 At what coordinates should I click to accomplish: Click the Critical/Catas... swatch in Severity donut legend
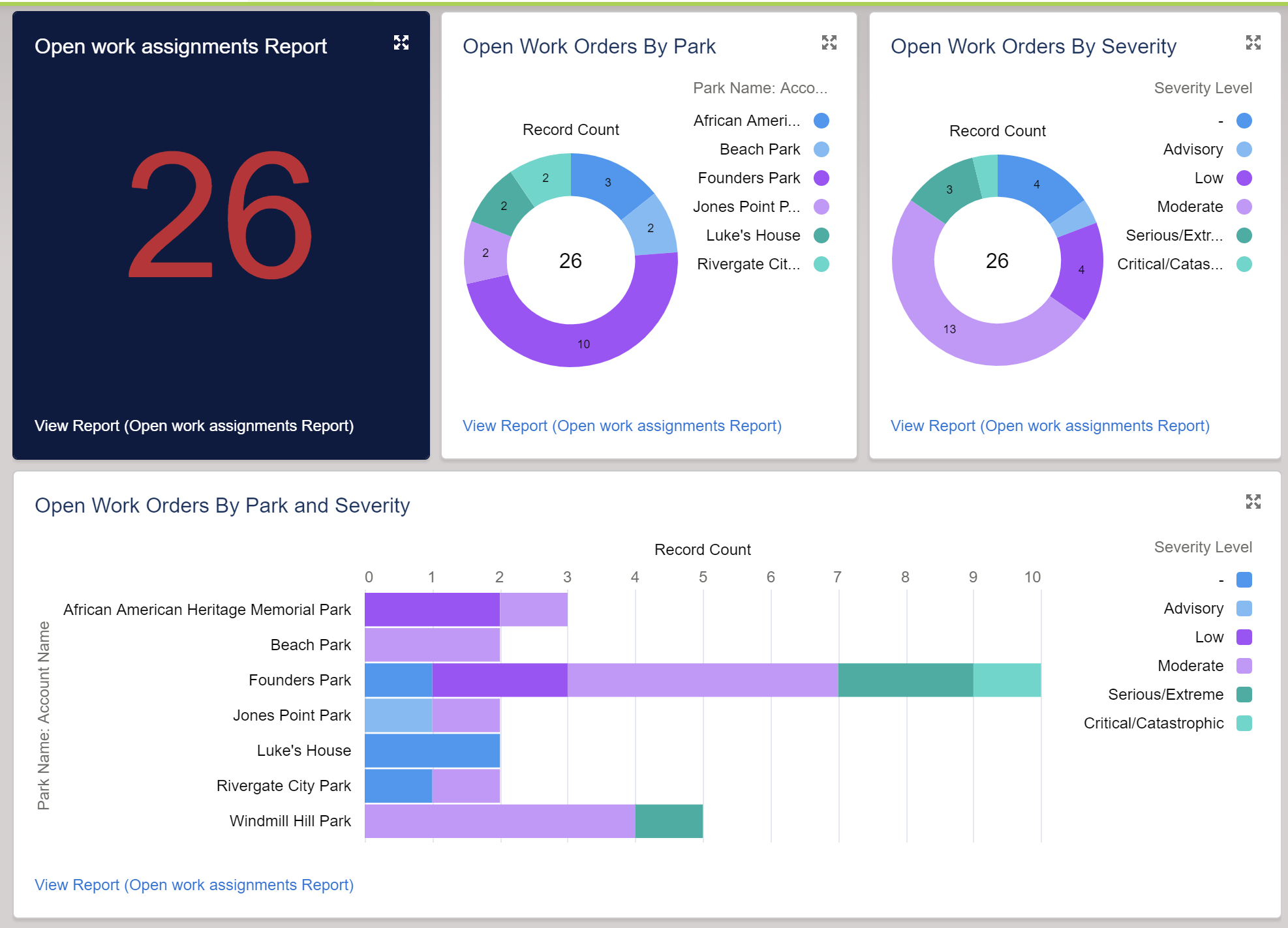tap(1244, 264)
